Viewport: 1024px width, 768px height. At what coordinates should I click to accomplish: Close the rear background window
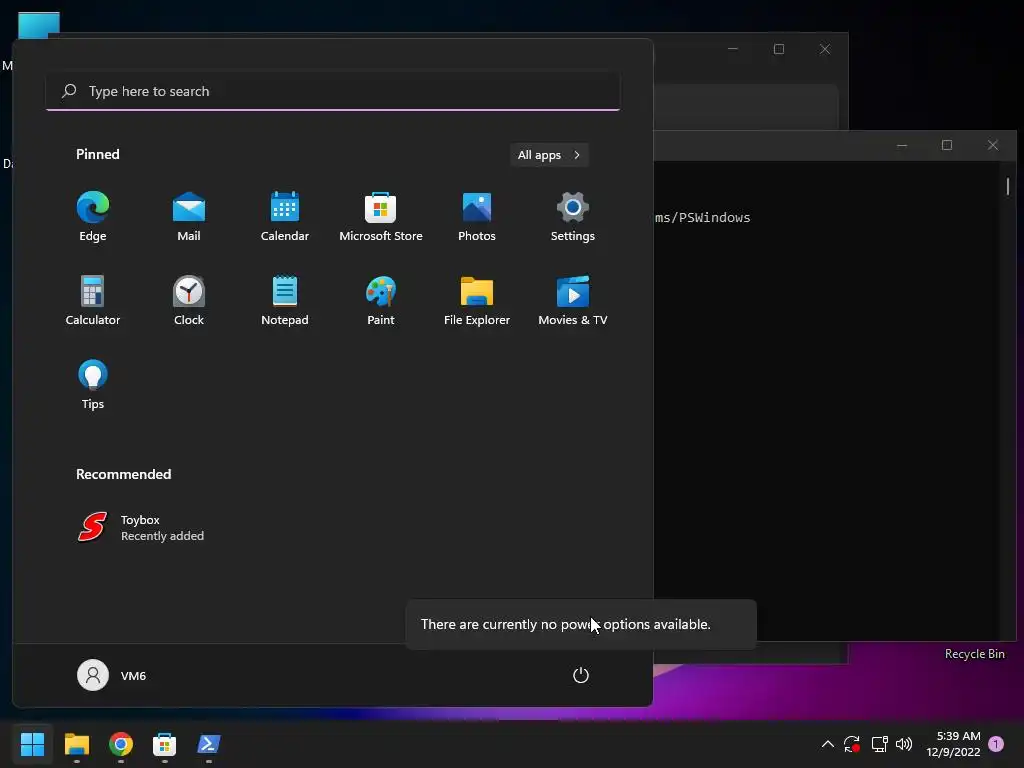(x=825, y=49)
